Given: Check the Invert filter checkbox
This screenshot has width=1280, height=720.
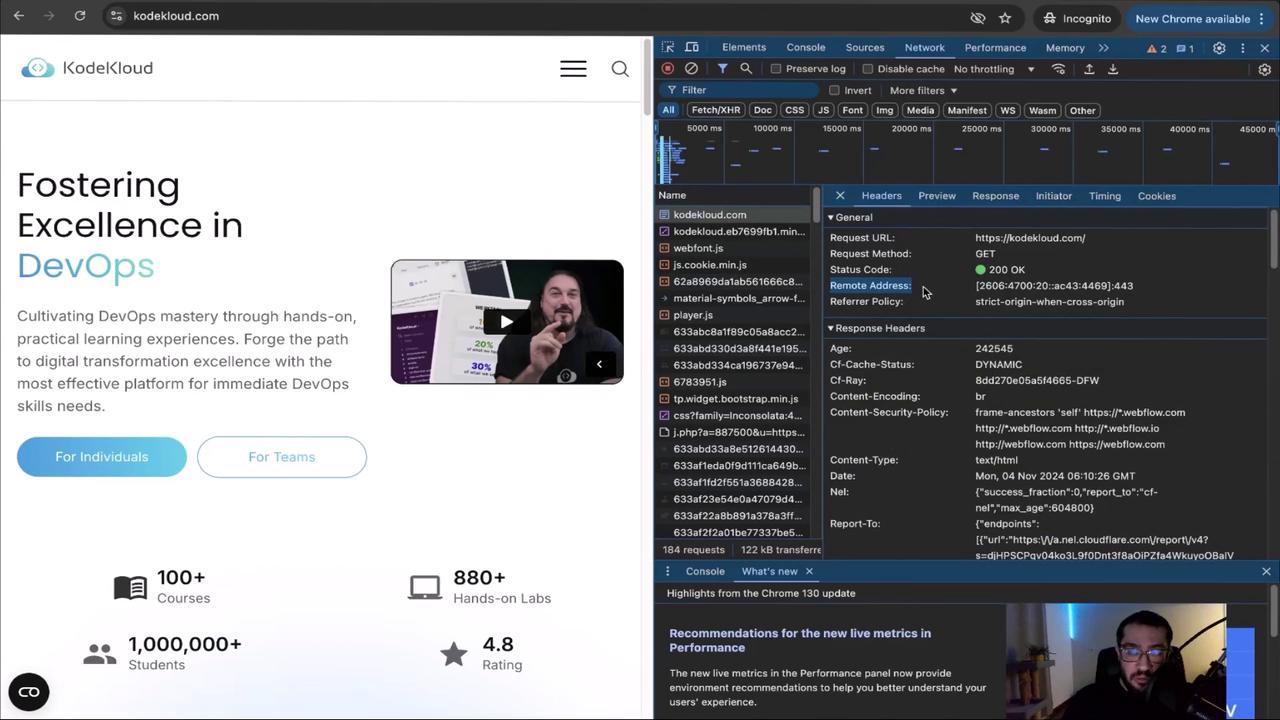Looking at the screenshot, I should coord(835,90).
